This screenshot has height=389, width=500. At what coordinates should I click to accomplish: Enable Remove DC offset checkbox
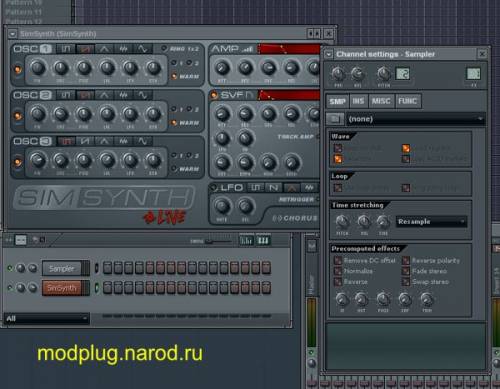(338, 260)
